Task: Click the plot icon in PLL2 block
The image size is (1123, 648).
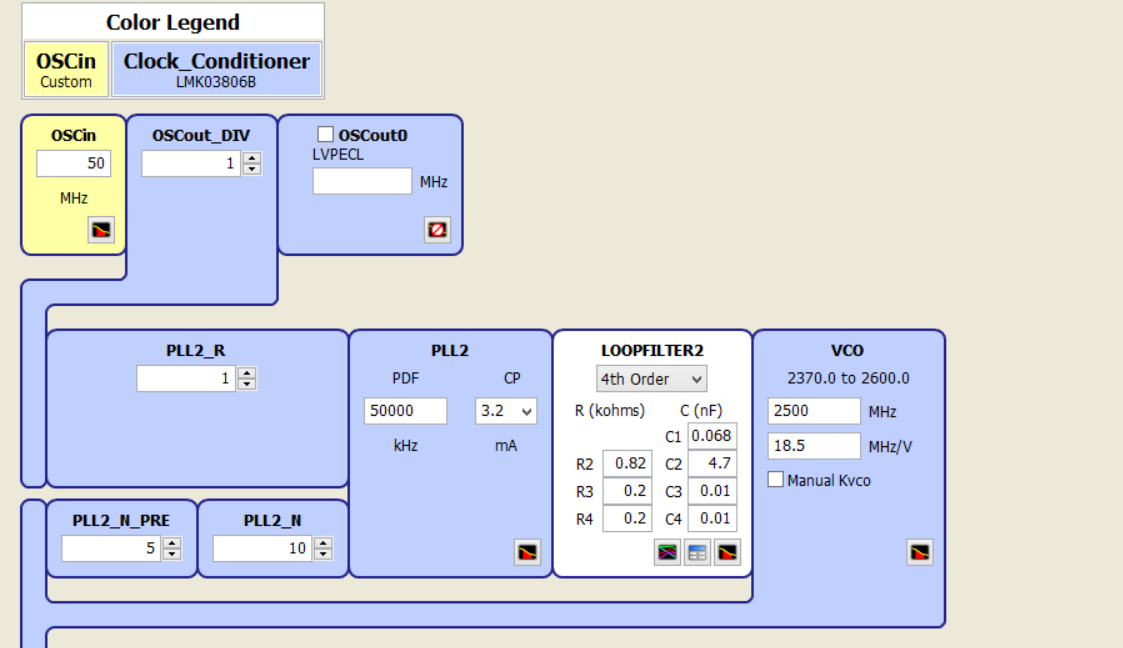Action: 527,552
